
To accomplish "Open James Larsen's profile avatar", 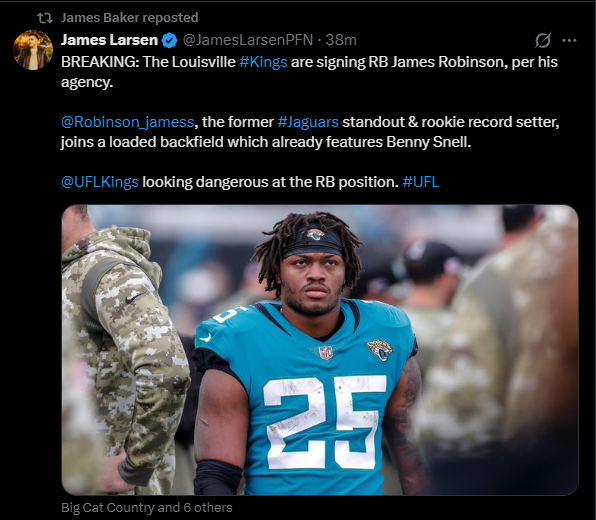I will 33,50.
